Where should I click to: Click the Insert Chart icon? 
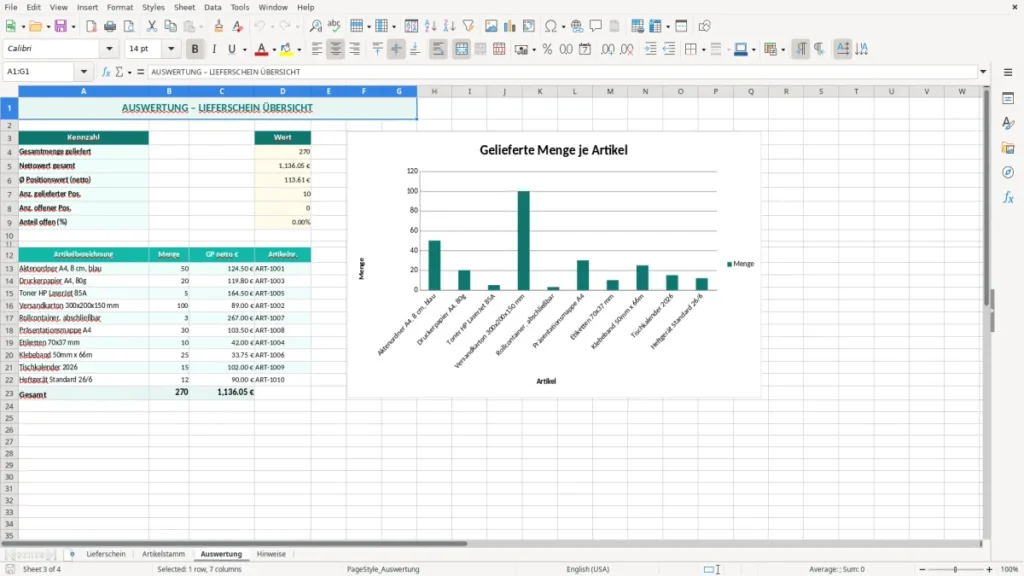510,26
